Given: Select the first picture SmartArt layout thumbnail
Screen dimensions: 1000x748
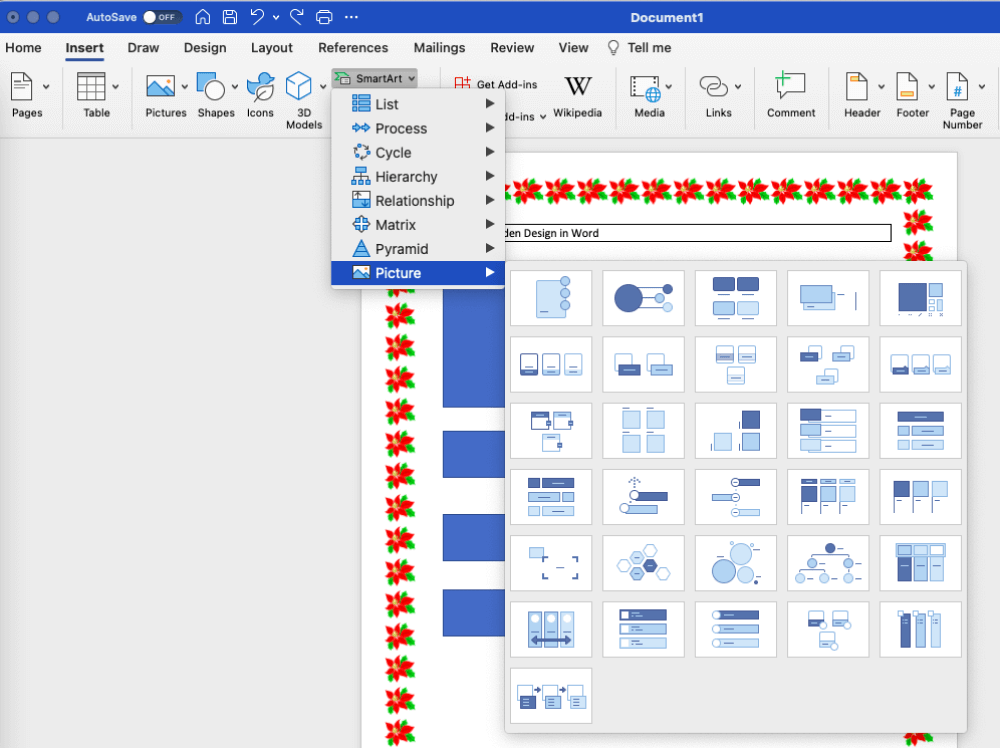Looking at the screenshot, I should pyautogui.click(x=551, y=298).
